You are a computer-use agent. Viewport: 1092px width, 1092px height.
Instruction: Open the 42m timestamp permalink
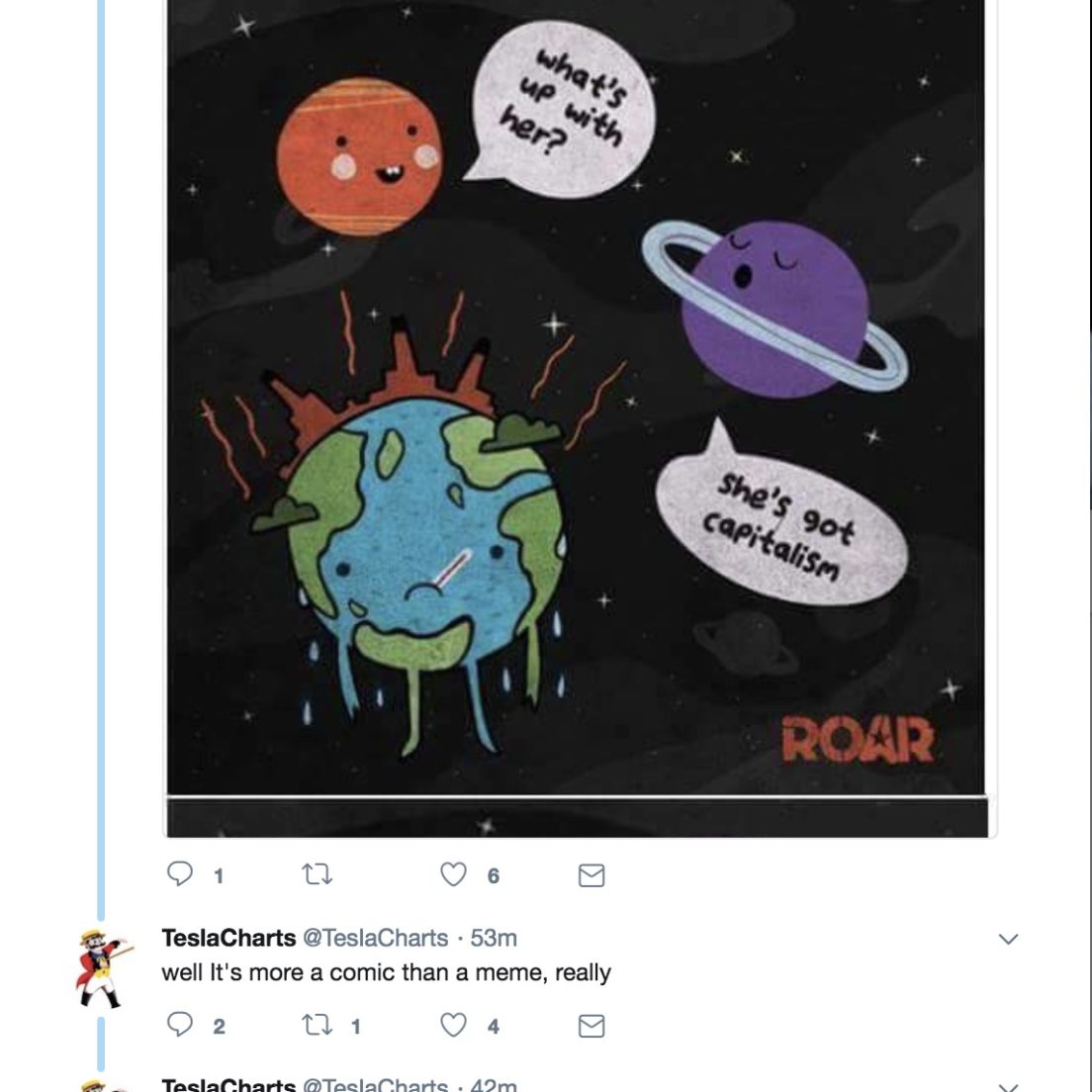pos(494,1085)
